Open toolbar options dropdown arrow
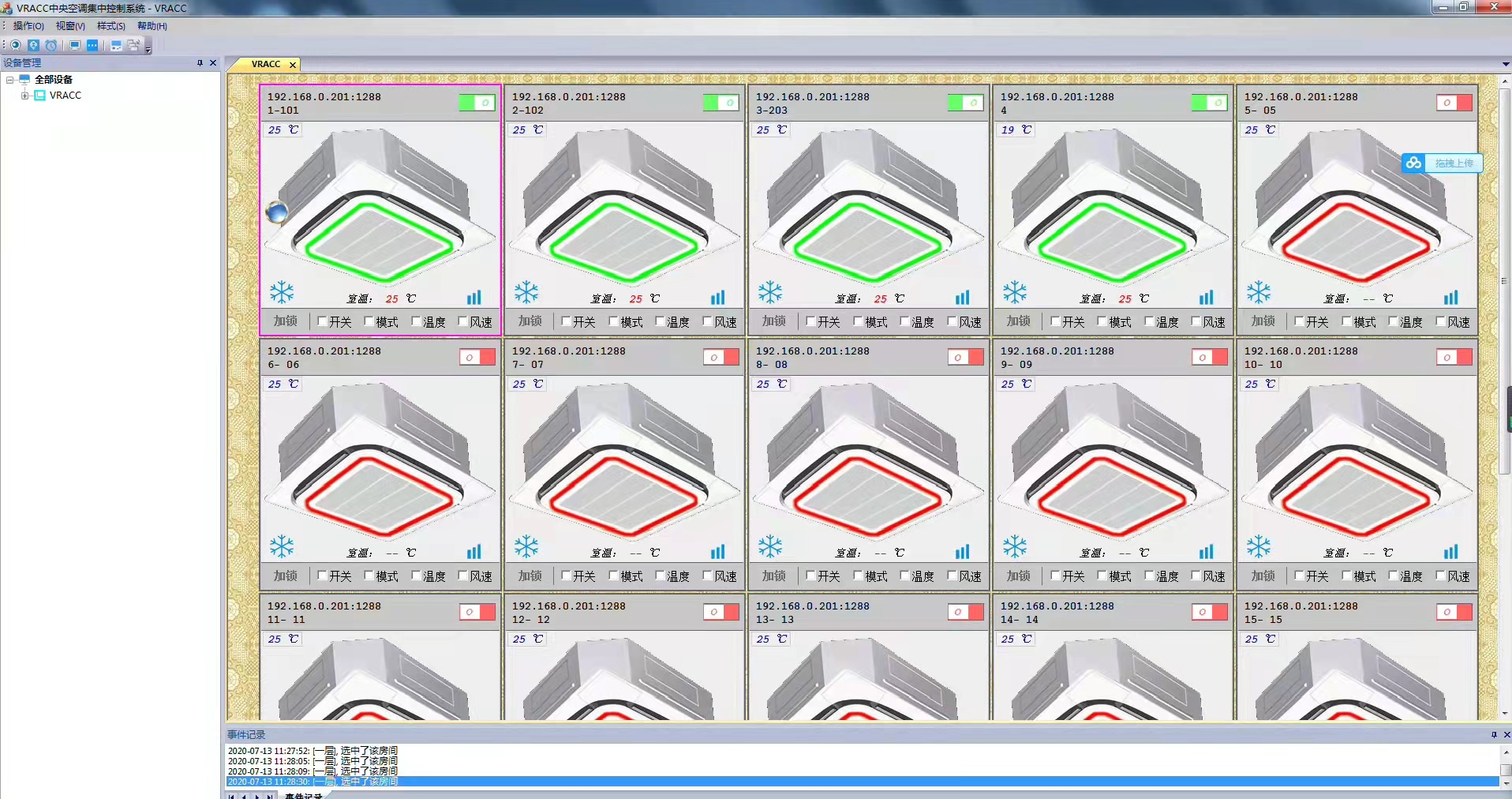The height and width of the screenshot is (799, 1512). pyautogui.click(x=148, y=49)
